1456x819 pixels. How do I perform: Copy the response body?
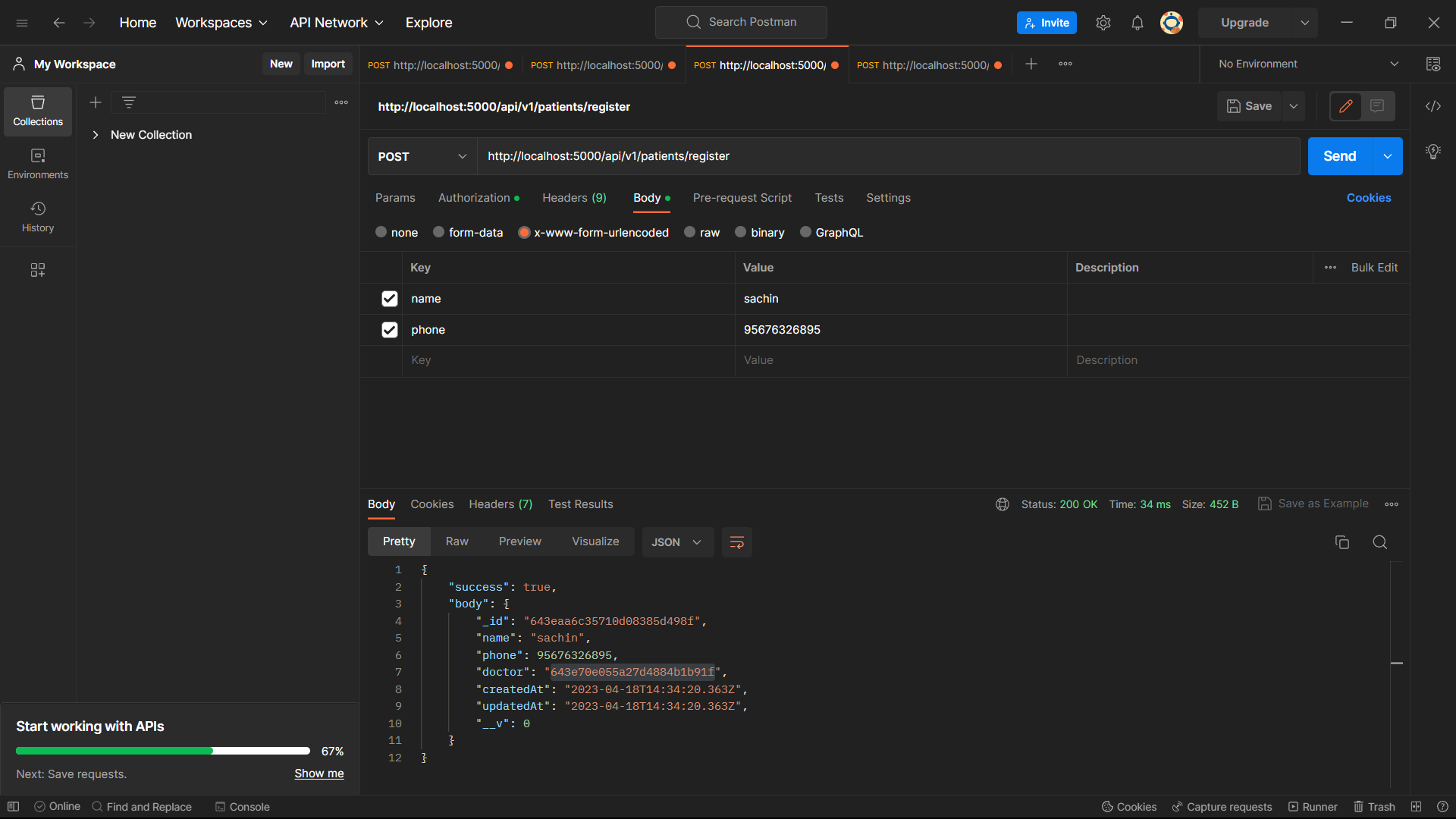1342,542
